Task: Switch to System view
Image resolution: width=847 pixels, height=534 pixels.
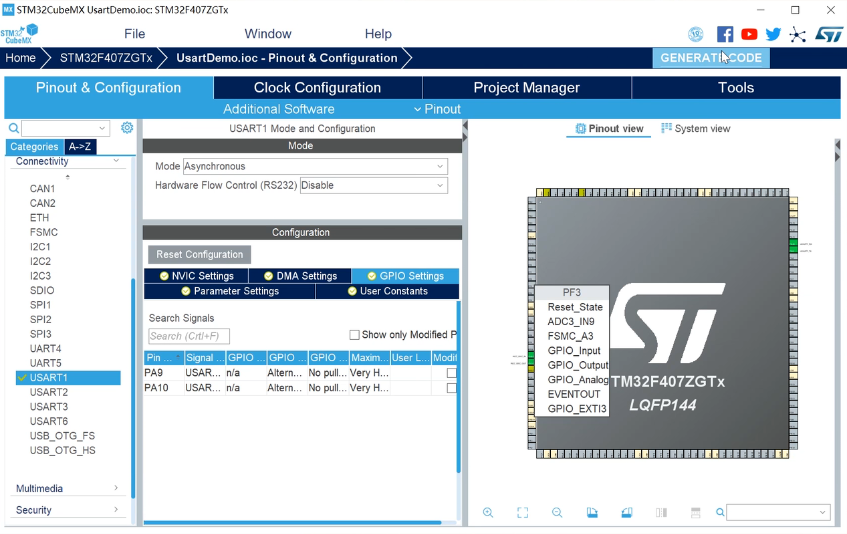Action: click(696, 129)
